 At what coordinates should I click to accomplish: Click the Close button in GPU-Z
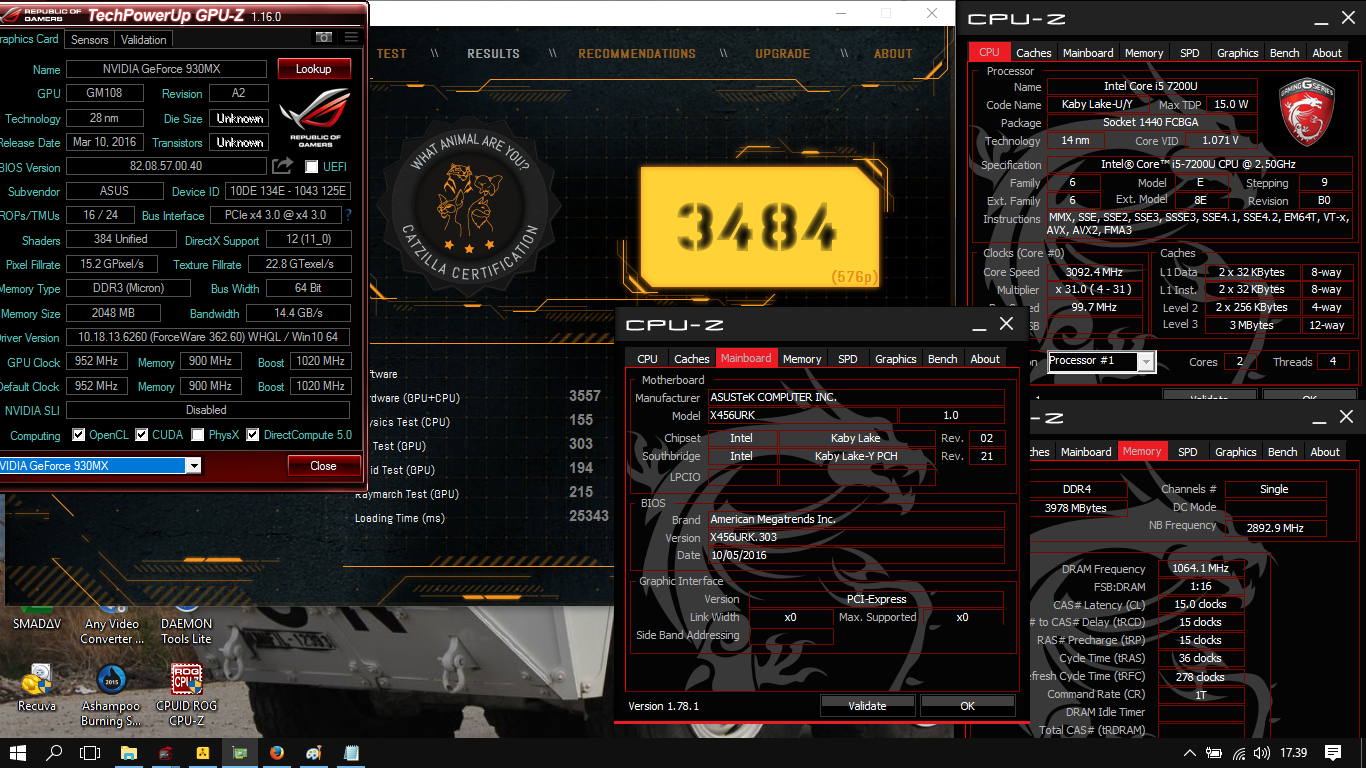(x=323, y=466)
